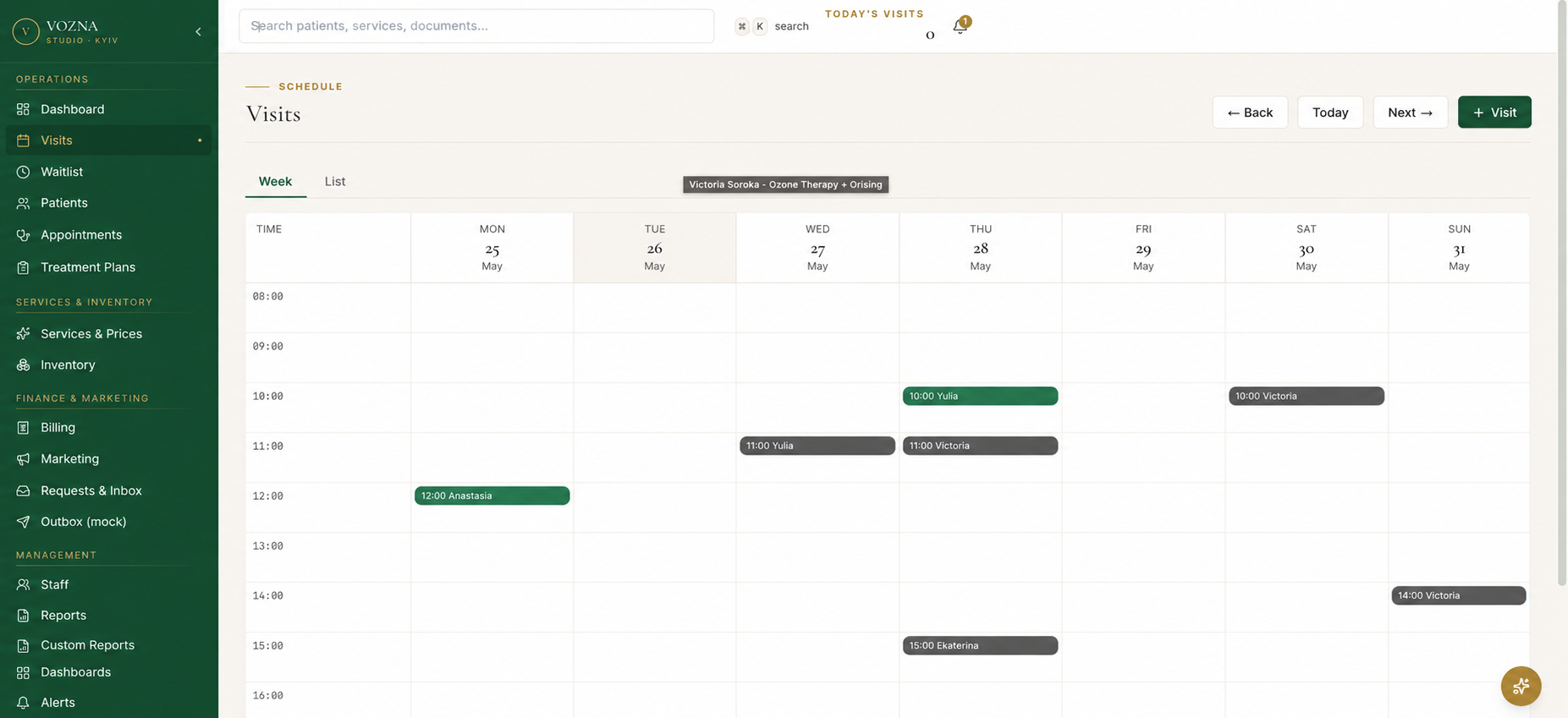Open the 12:00 Anastasia visit on Monday
Screen dimensions: 1568x718
tap(492, 496)
